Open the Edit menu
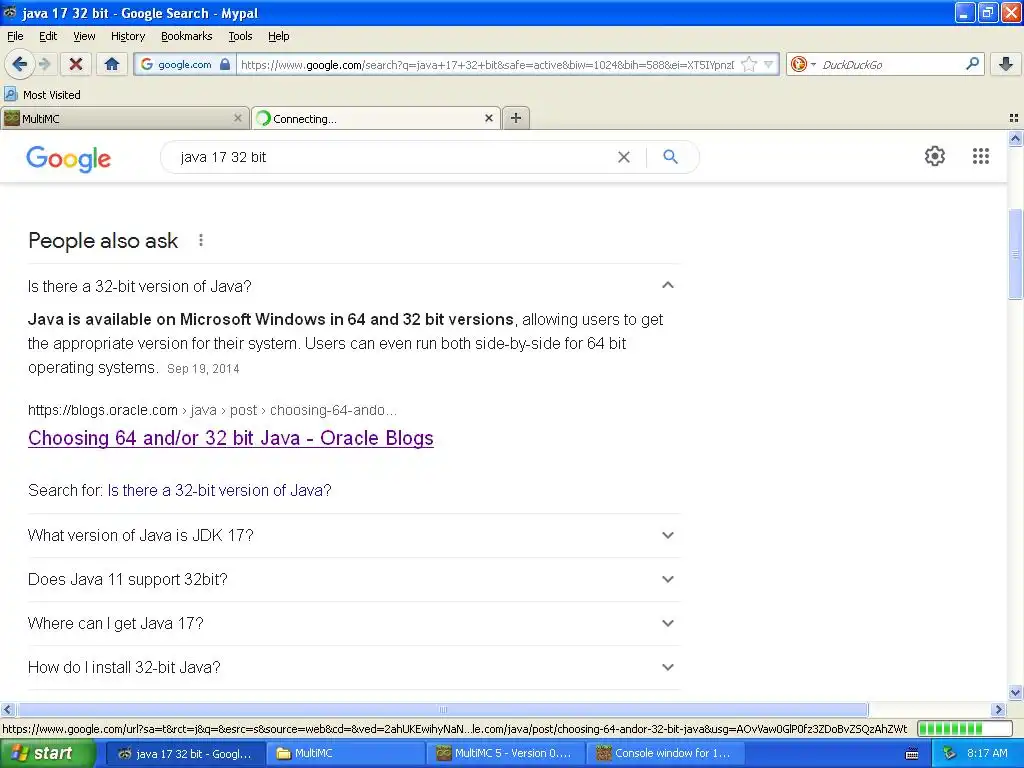This screenshot has width=1024, height=768. coord(48,36)
